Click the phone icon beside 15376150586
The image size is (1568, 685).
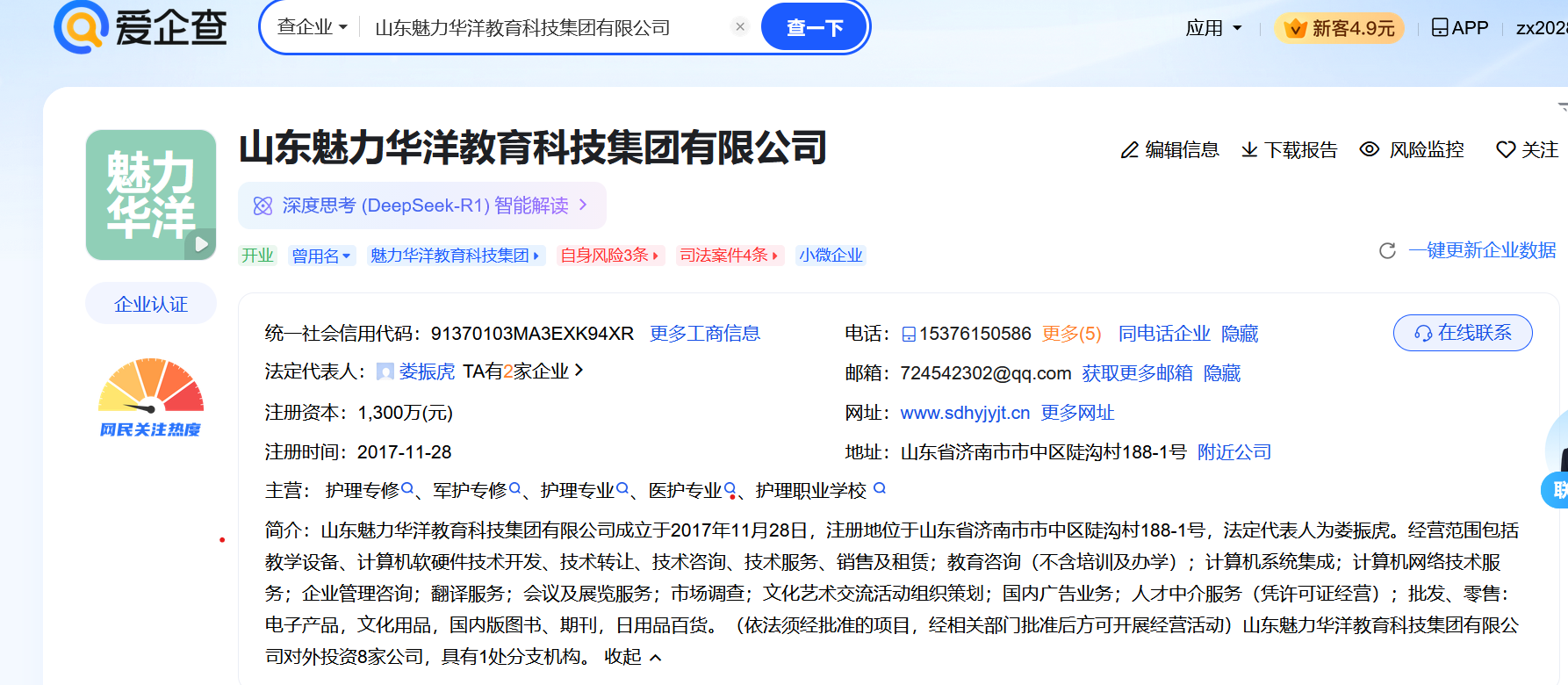(909, 334)
